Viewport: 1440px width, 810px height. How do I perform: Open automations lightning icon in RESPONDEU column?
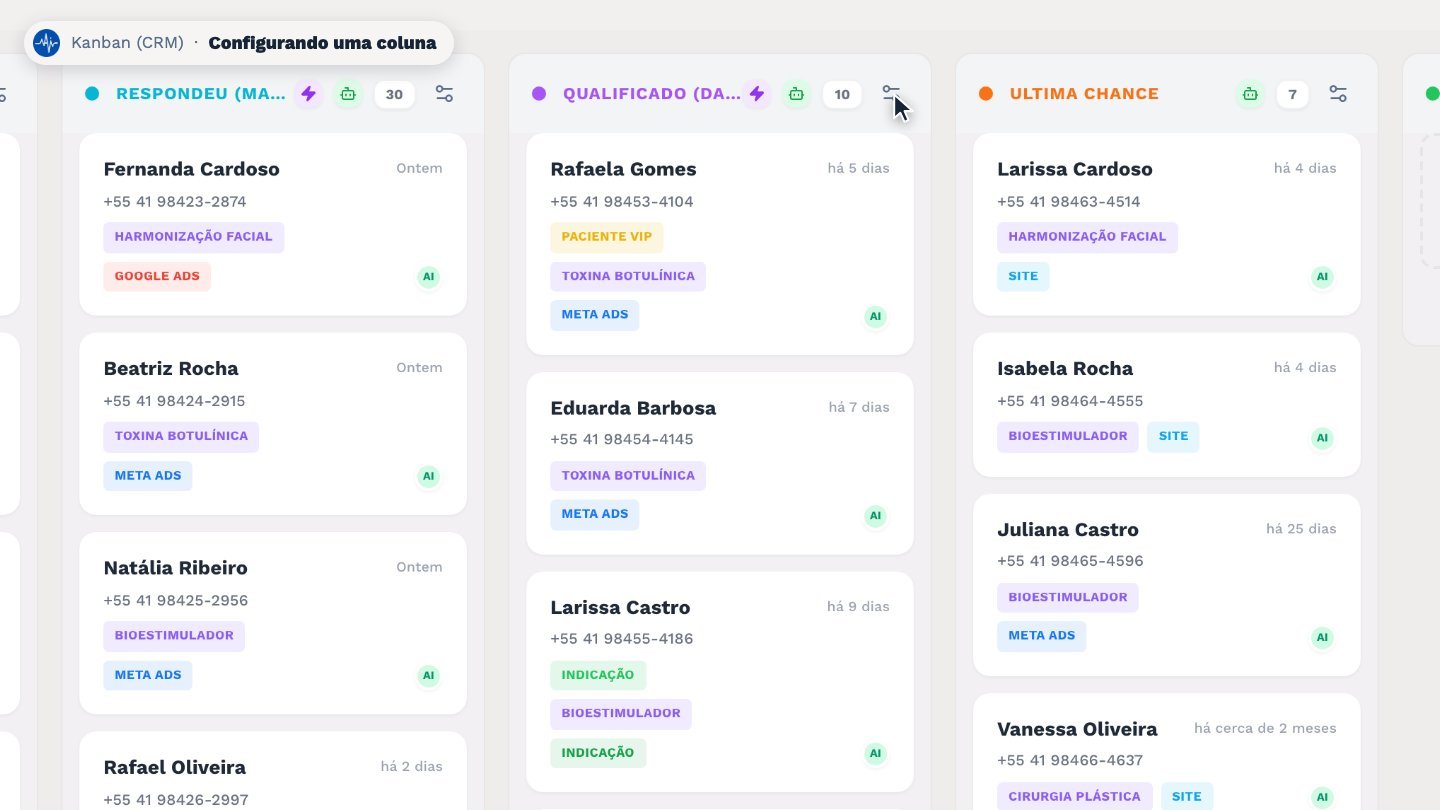click(309, 94)
